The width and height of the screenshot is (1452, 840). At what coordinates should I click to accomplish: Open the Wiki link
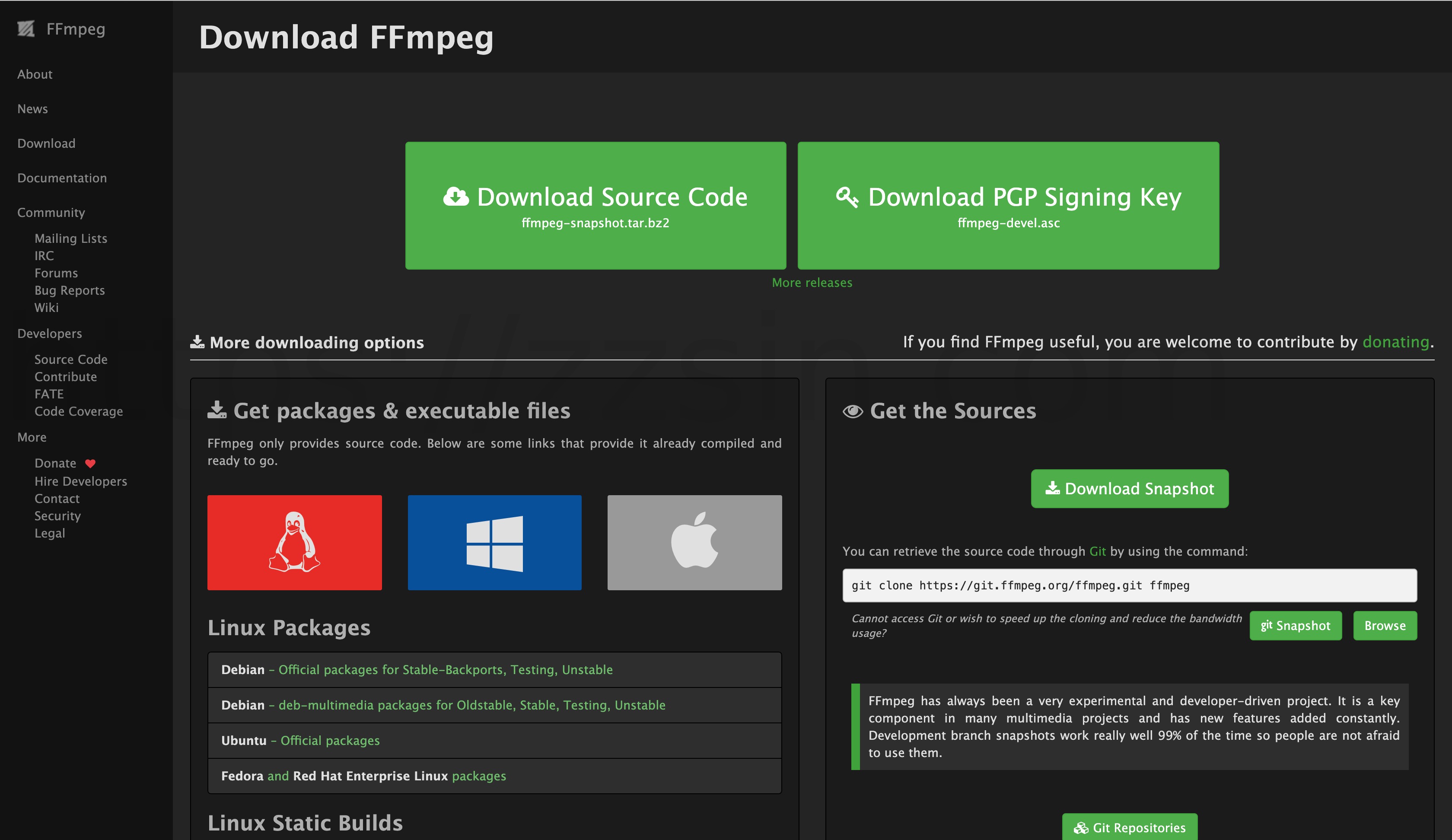click(x=47, y=308)
